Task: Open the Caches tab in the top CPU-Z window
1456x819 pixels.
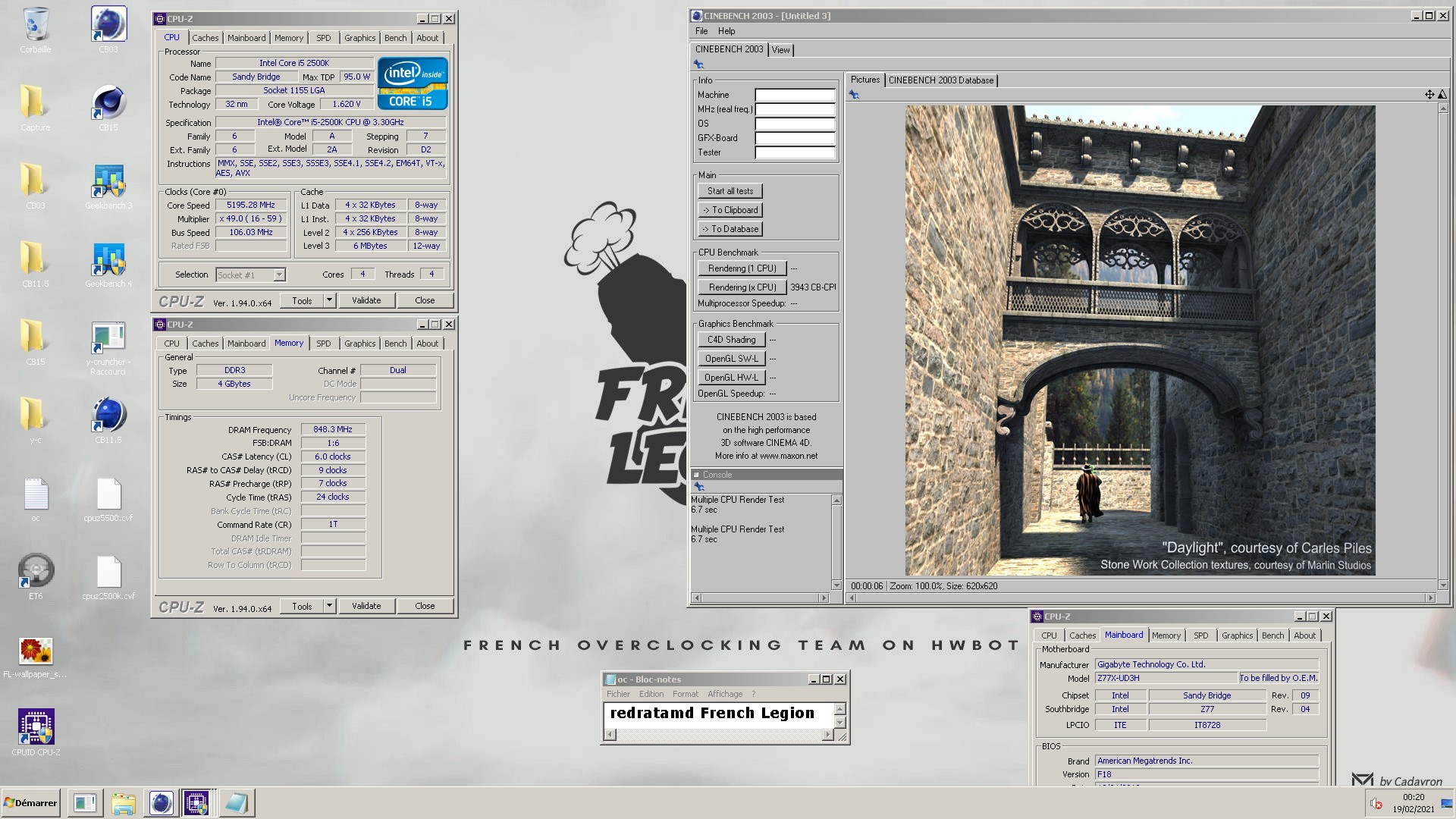Action: tap(205, 38)
